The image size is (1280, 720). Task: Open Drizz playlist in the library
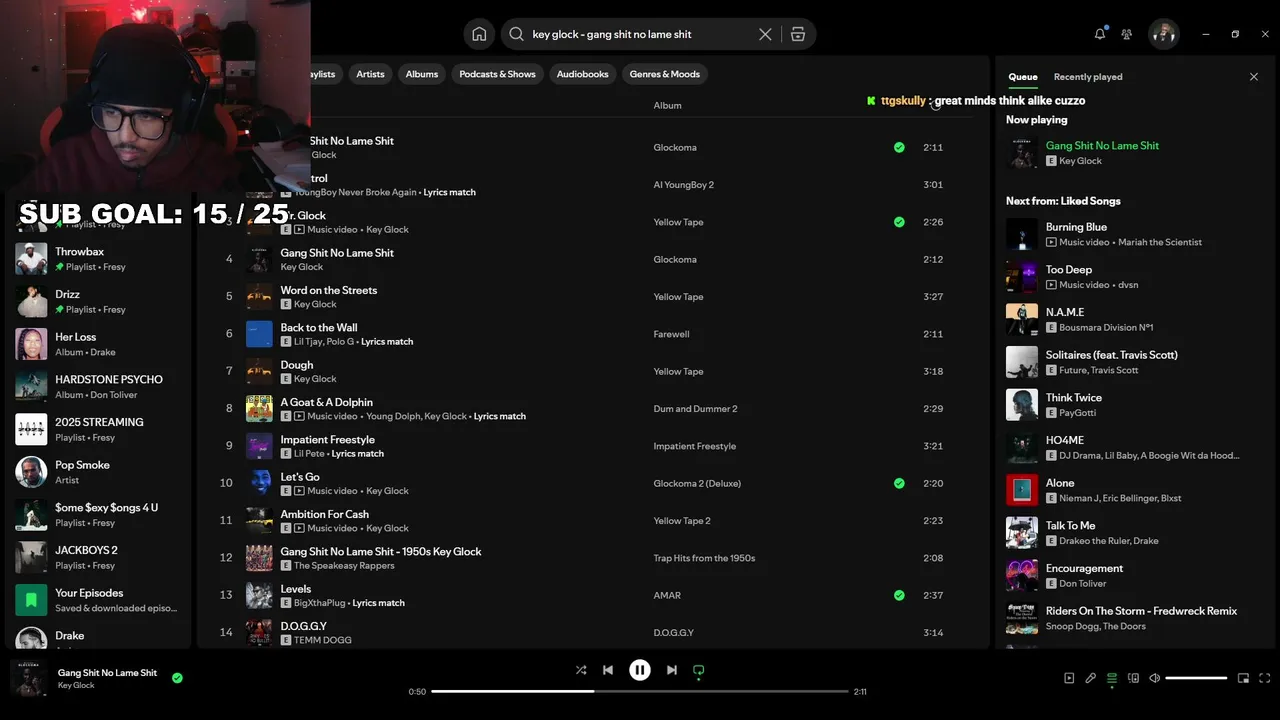(x=97, y=301)
